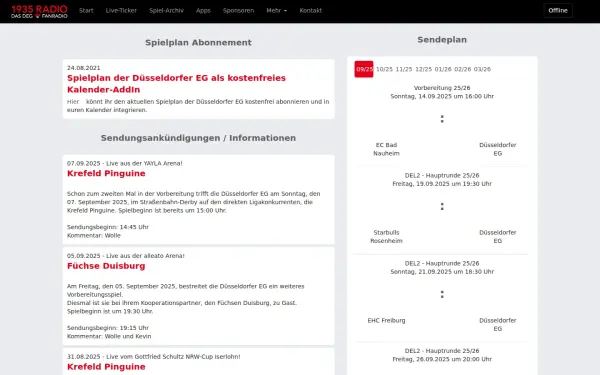Open the Sponsoren page
600x375 pixels.
pyautogui.click(x=238, y=11)
